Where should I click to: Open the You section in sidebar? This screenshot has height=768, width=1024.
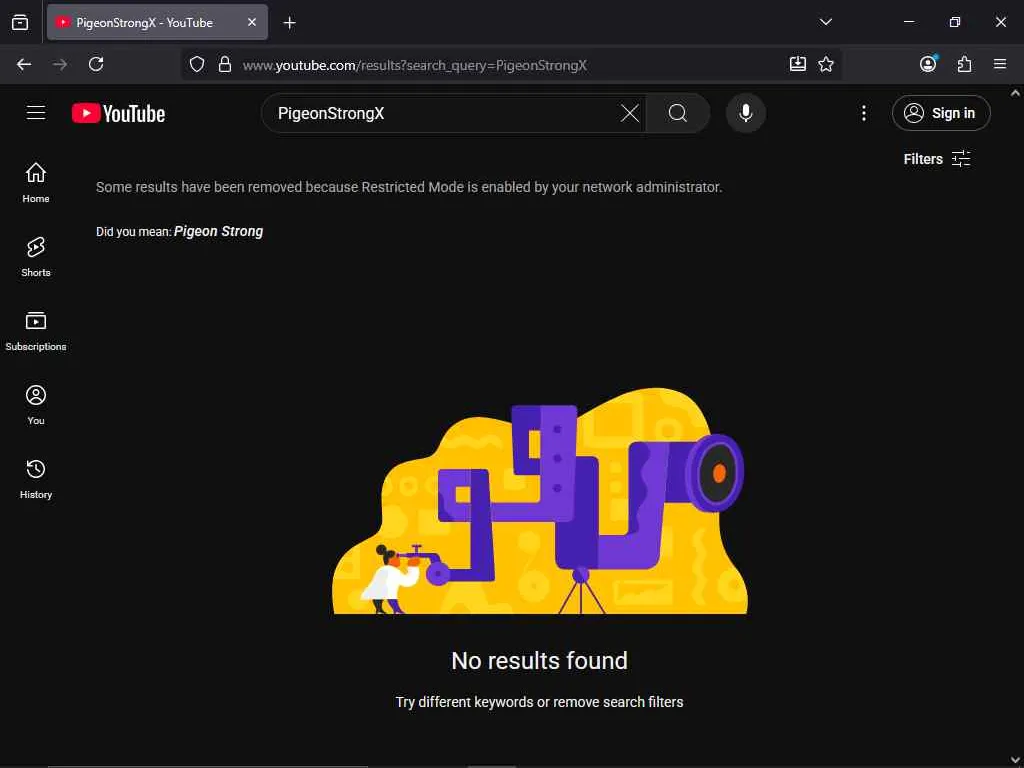36,405
